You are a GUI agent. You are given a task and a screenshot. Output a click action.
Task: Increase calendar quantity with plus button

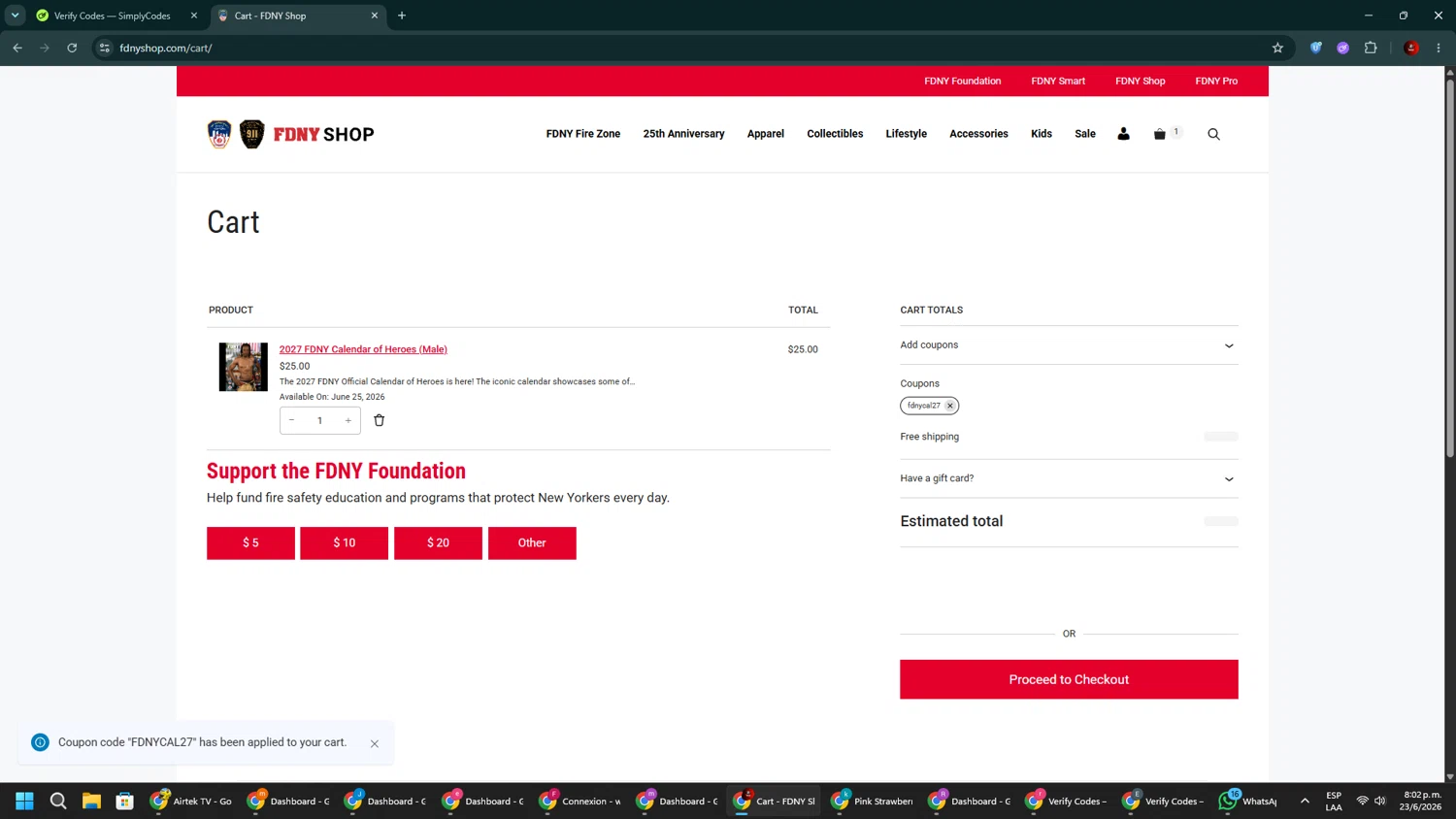tap(348, 420)
